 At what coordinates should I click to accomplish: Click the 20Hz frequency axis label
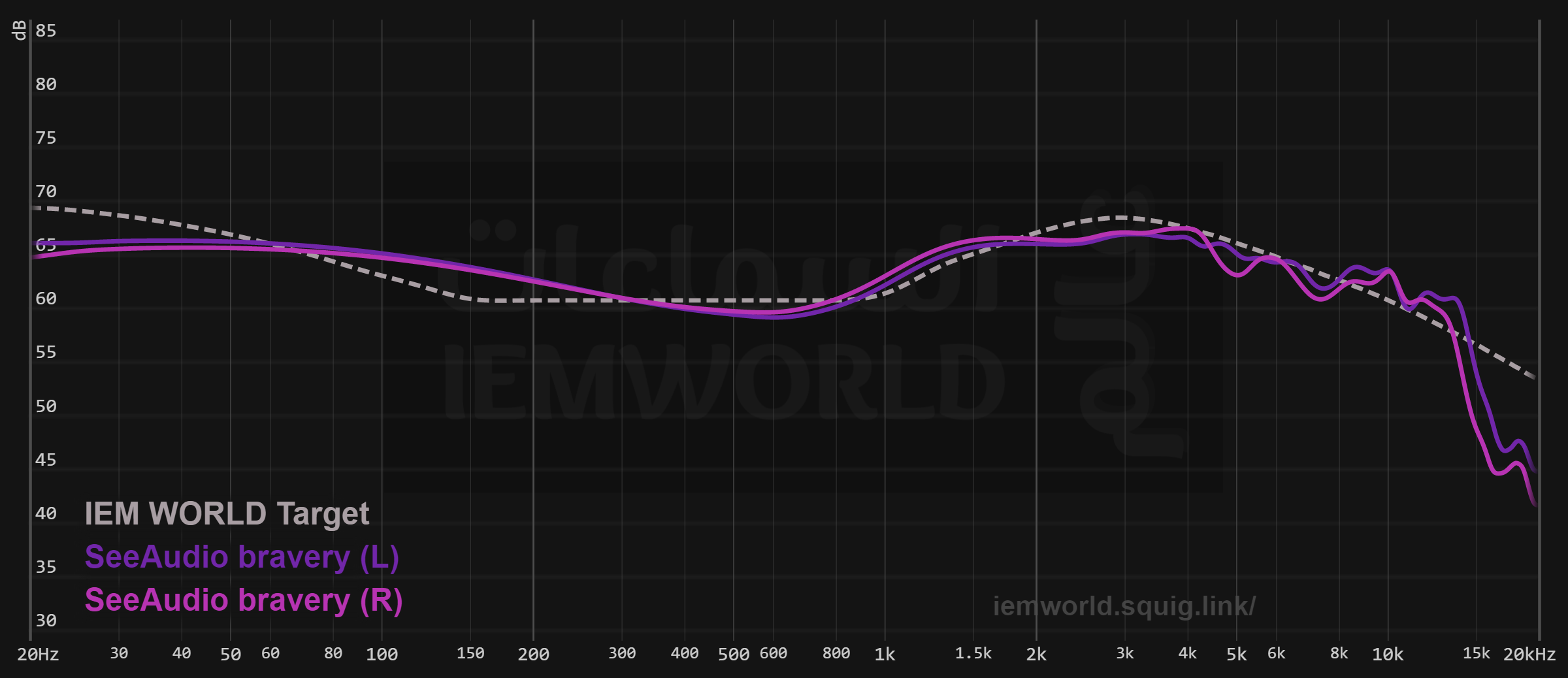click(38, 654)
